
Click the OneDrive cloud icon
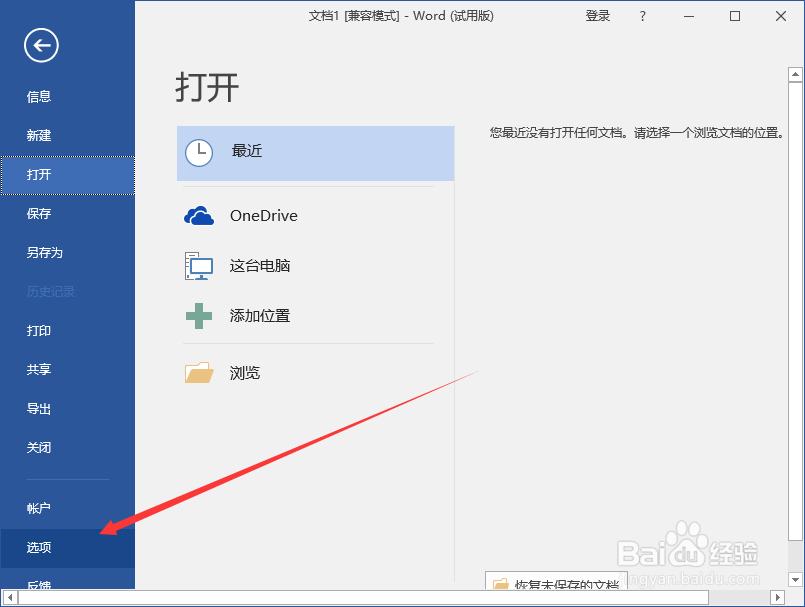coord(199,216)
